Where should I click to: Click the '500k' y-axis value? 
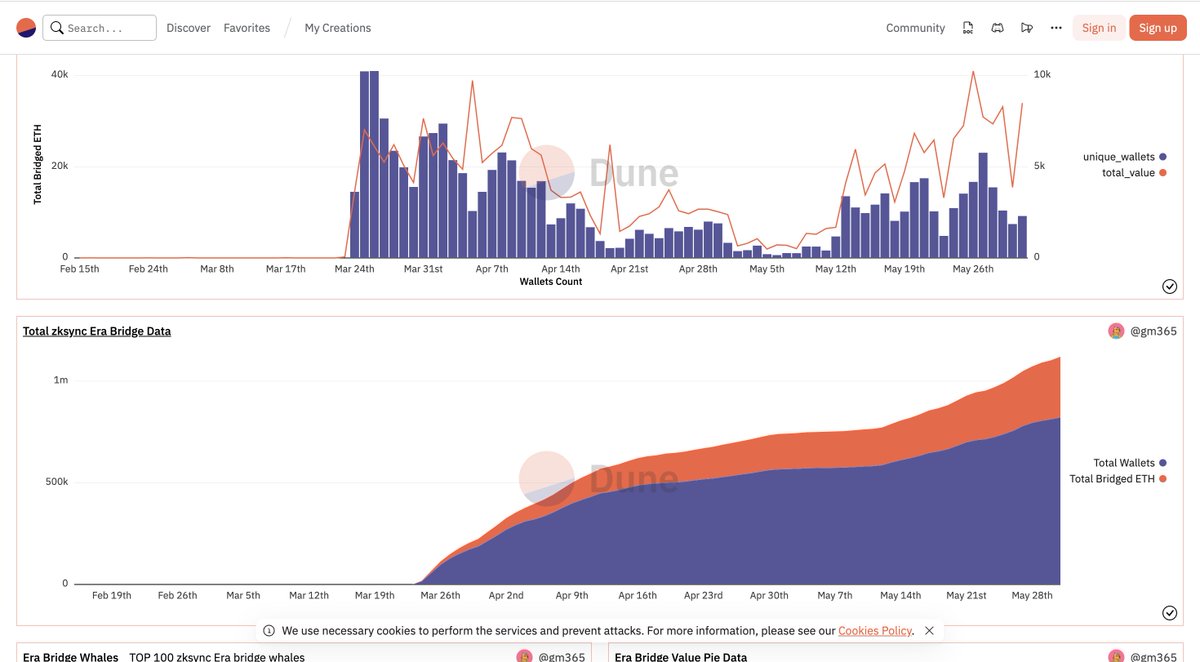(x=57, y=482)
